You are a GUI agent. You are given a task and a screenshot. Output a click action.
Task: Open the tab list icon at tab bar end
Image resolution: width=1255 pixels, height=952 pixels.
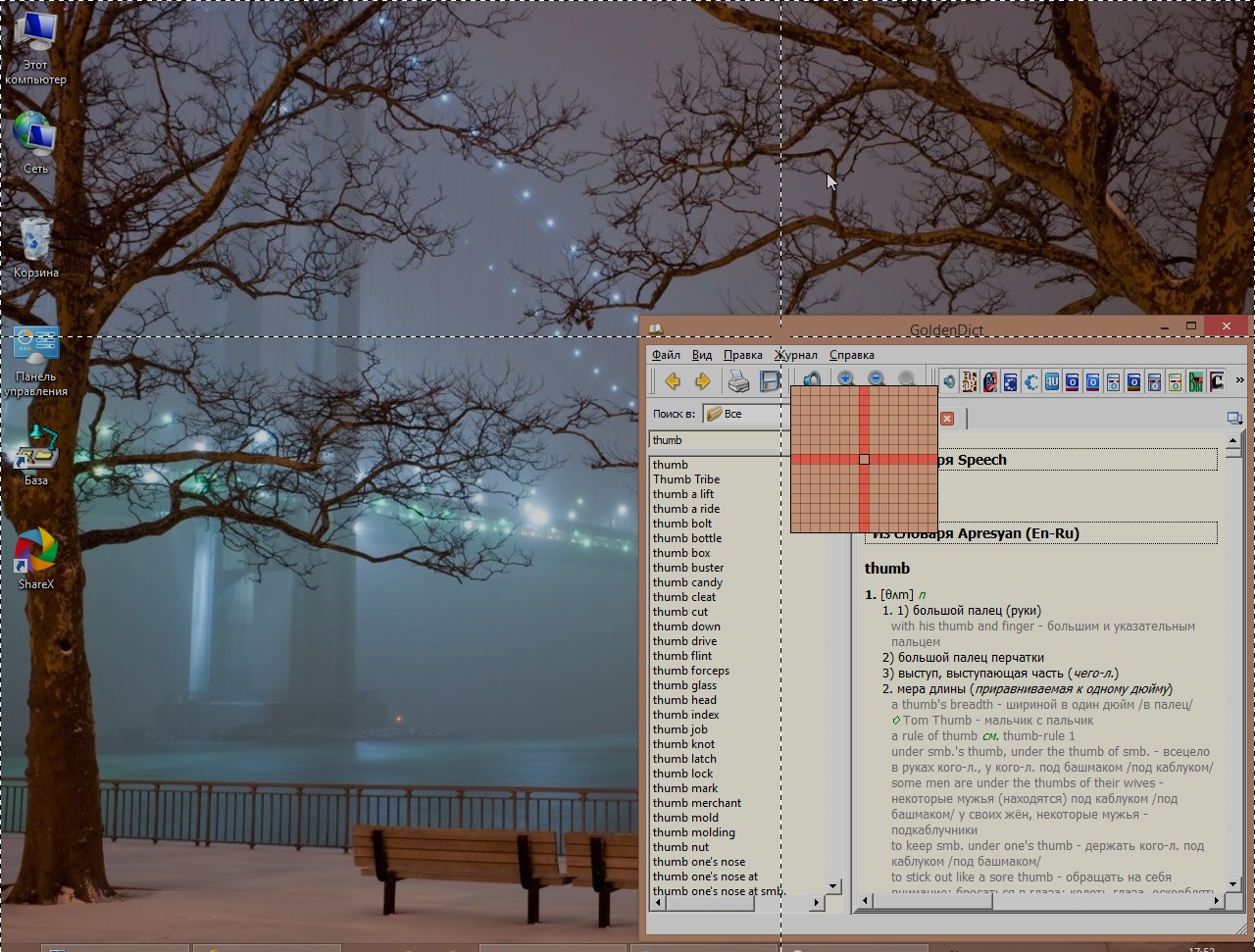pos(1234,419)
